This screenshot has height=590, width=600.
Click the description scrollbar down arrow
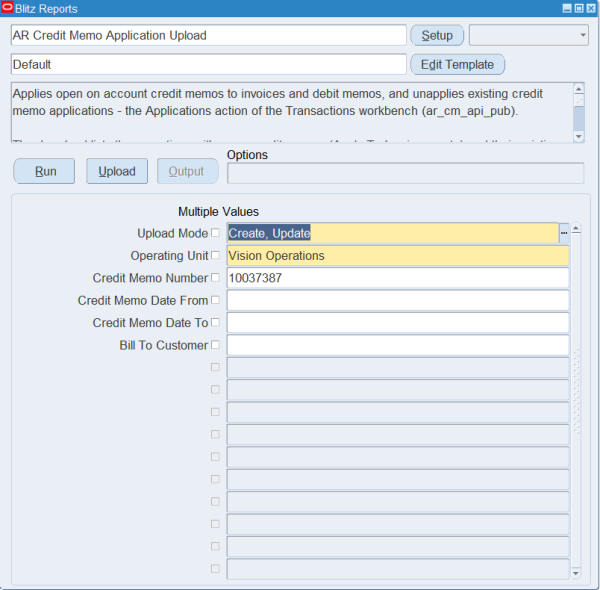point(579,137)
